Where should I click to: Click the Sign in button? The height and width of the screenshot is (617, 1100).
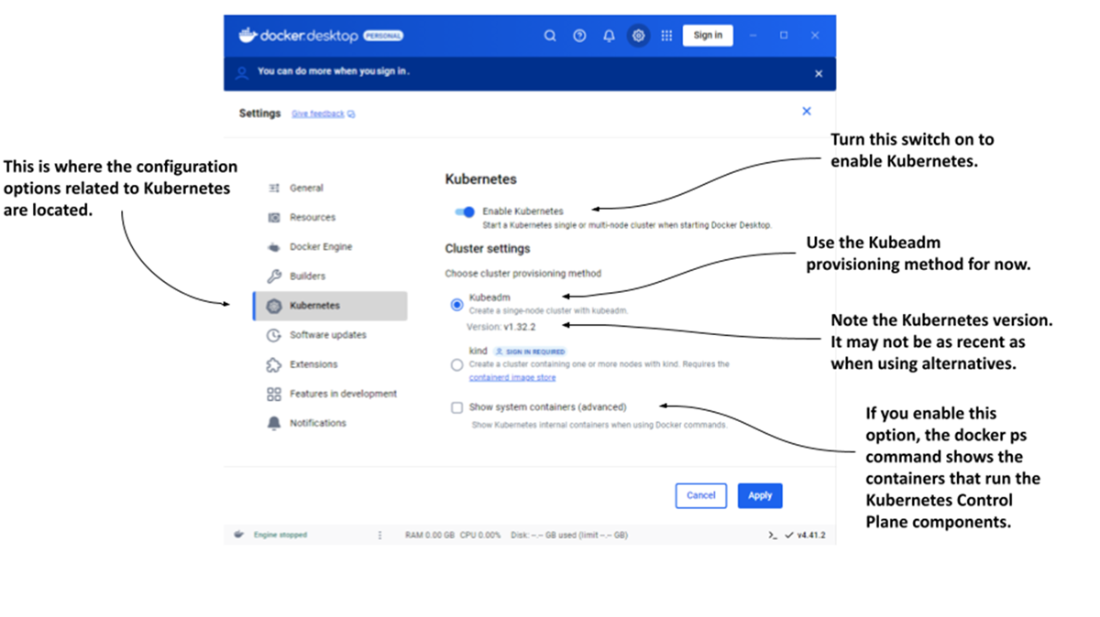pyautogui.click(x=708, y=35)
